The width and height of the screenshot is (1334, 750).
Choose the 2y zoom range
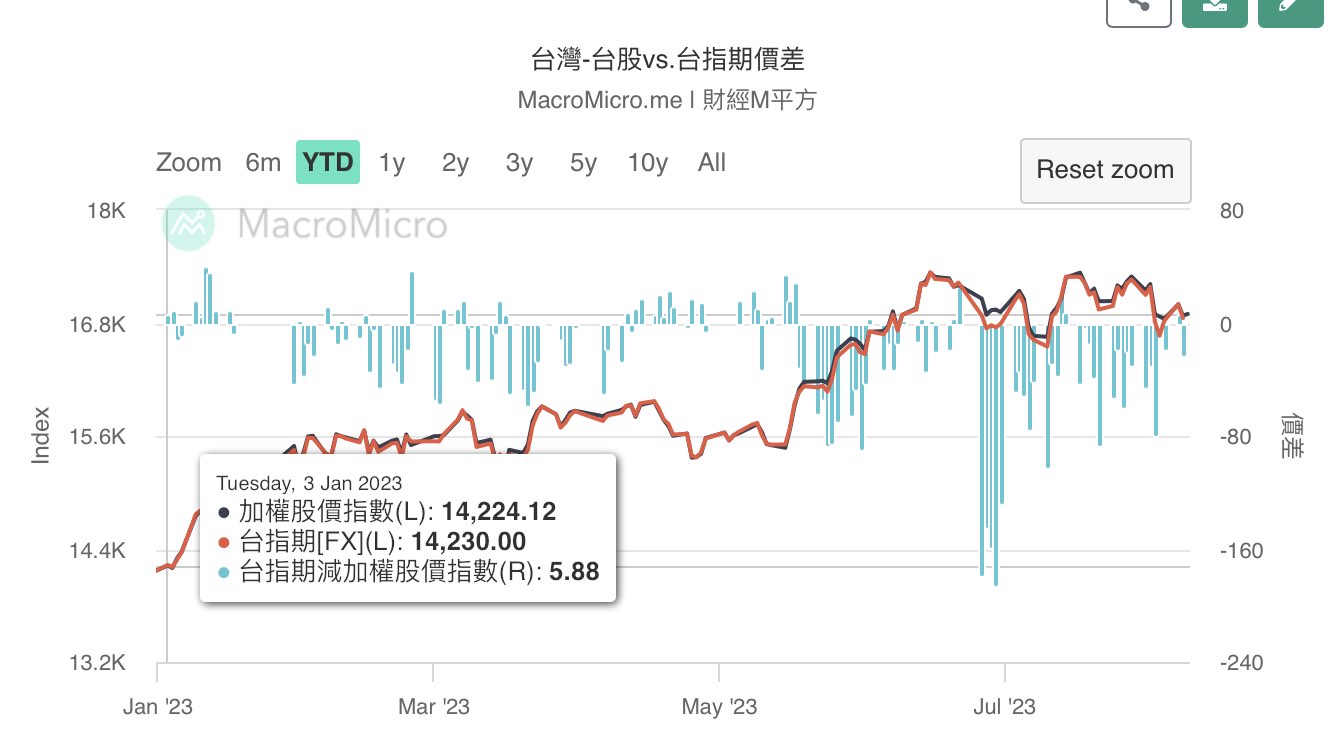point(455,163)
